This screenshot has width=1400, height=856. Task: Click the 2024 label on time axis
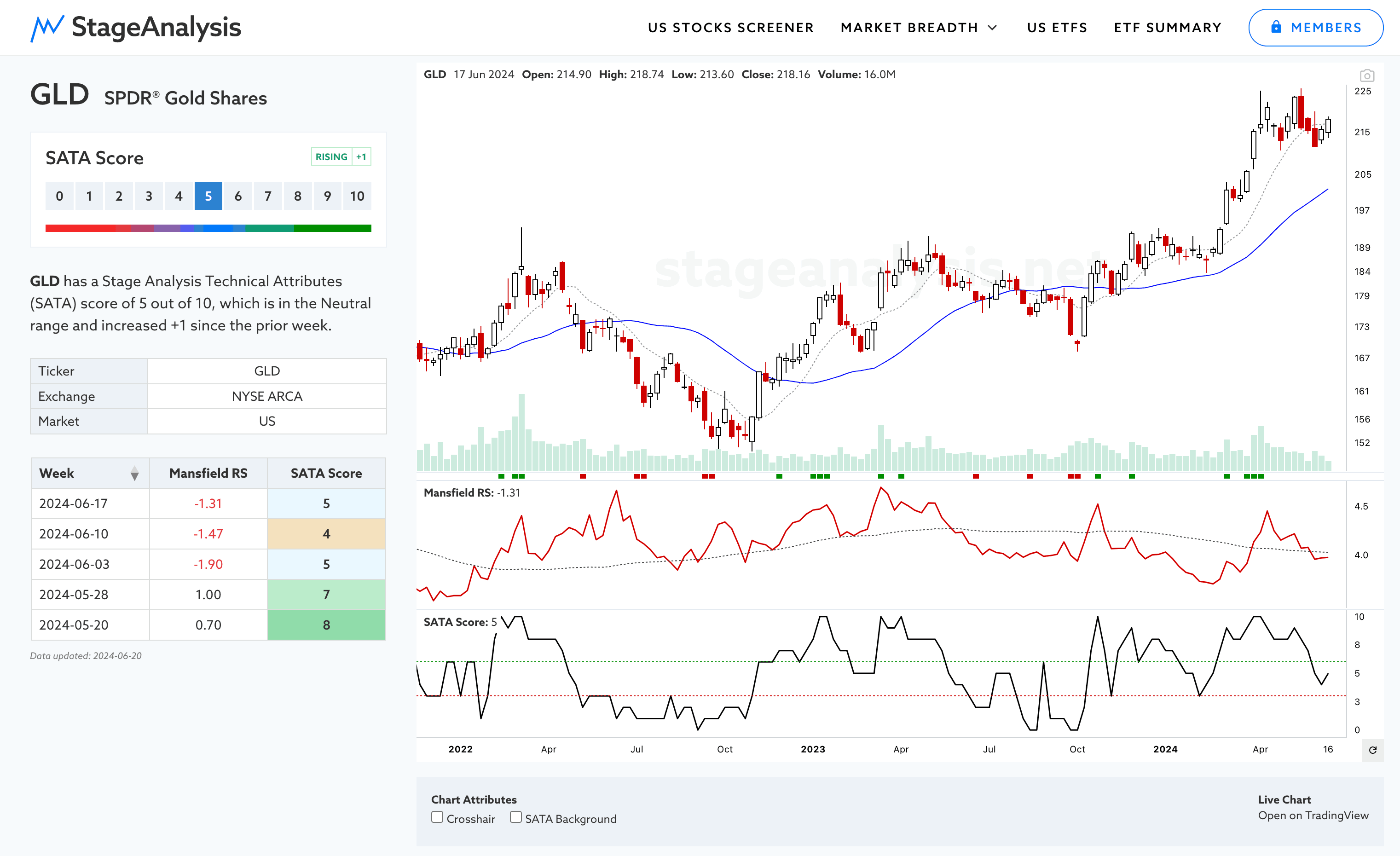tap(1165, 749)
